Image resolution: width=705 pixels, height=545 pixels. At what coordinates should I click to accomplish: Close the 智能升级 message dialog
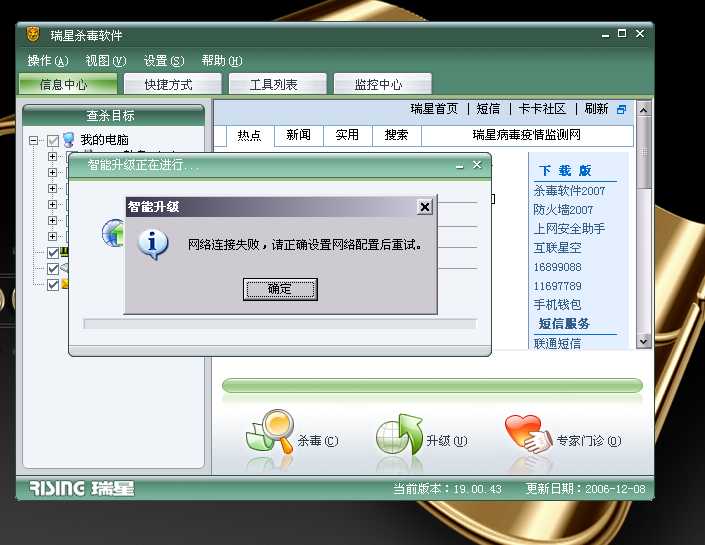pyautogui.click(x=424, y=207)
